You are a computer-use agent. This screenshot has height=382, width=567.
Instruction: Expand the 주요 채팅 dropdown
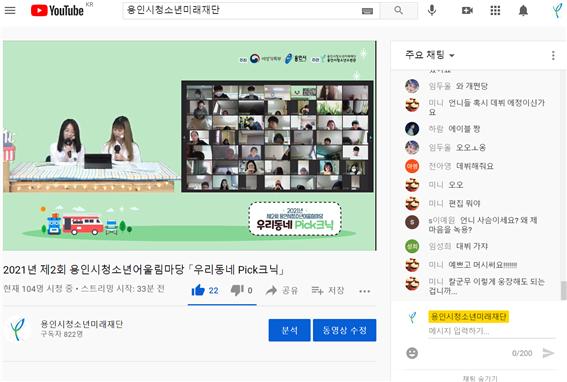tap(430, 55)
